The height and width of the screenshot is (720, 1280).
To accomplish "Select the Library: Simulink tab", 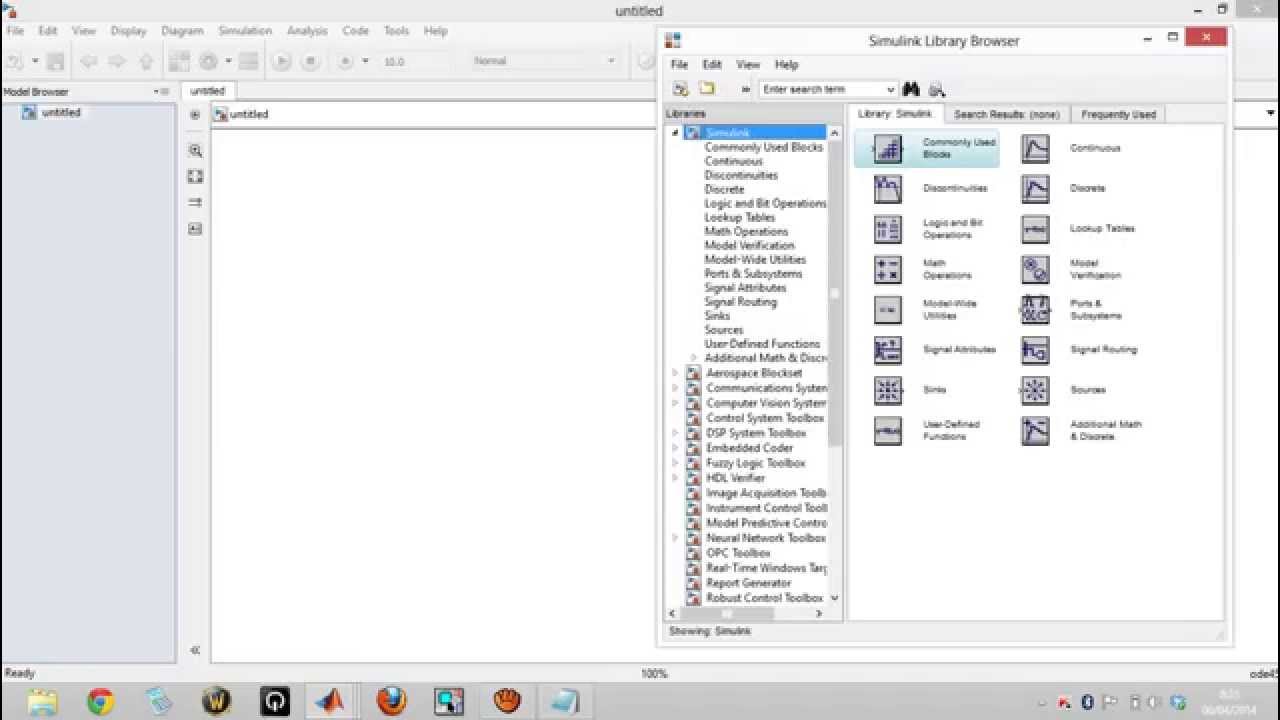I will (x=894, y=113).
